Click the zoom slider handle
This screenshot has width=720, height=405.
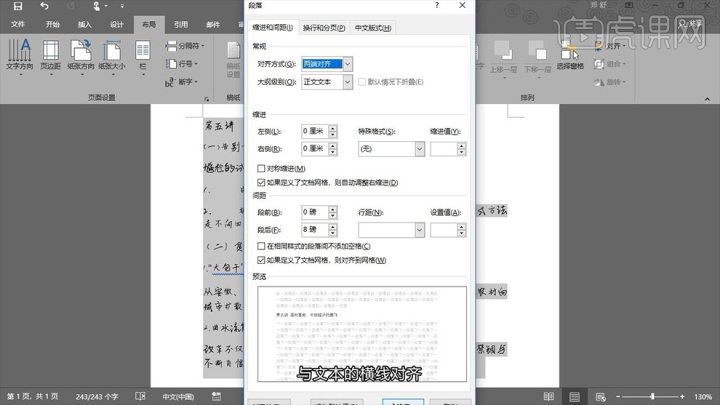(652, 396)
